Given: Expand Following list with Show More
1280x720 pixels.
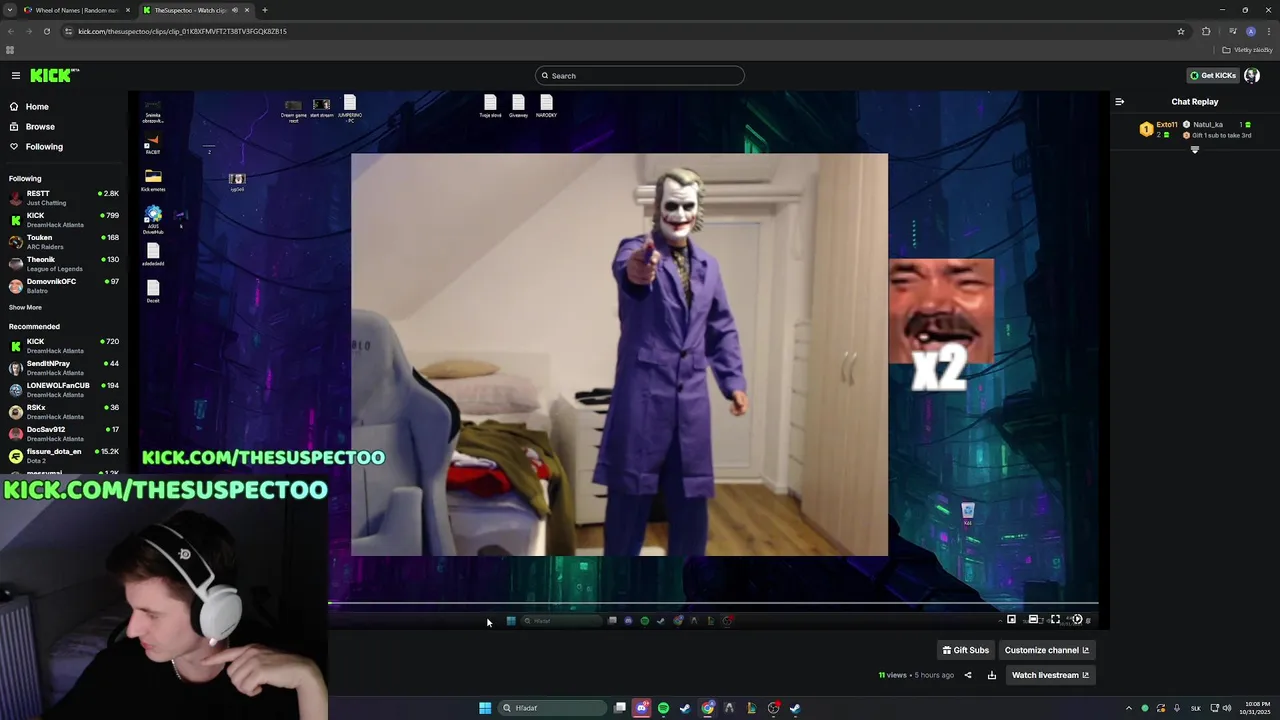Looking at the screenshot, I should [25, 307].
